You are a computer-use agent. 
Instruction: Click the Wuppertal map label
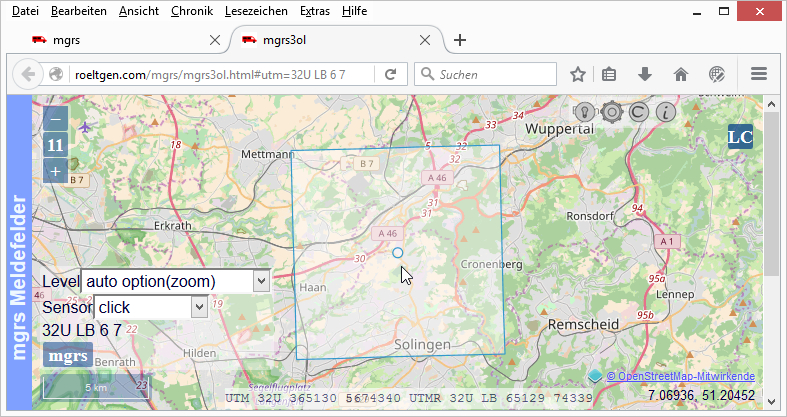pyautogui.click(x=559, y=129)
